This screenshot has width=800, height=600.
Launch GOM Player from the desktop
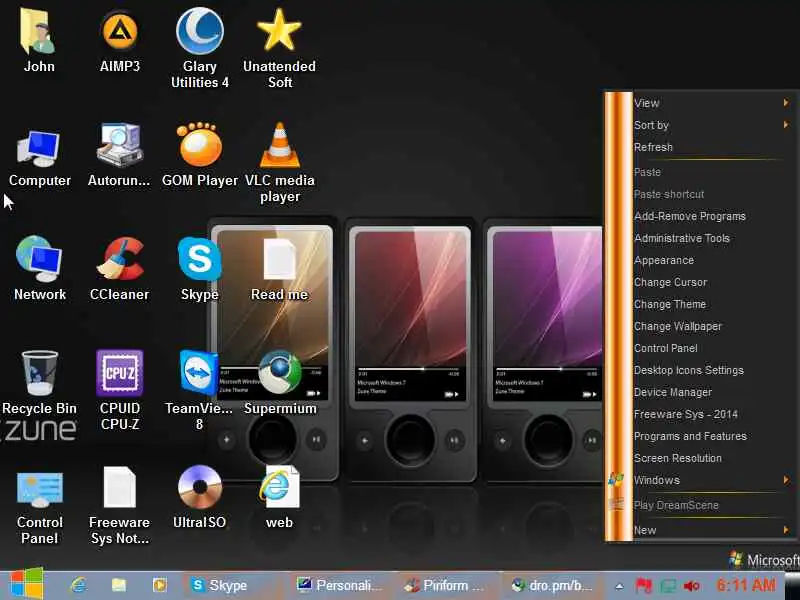199,146
